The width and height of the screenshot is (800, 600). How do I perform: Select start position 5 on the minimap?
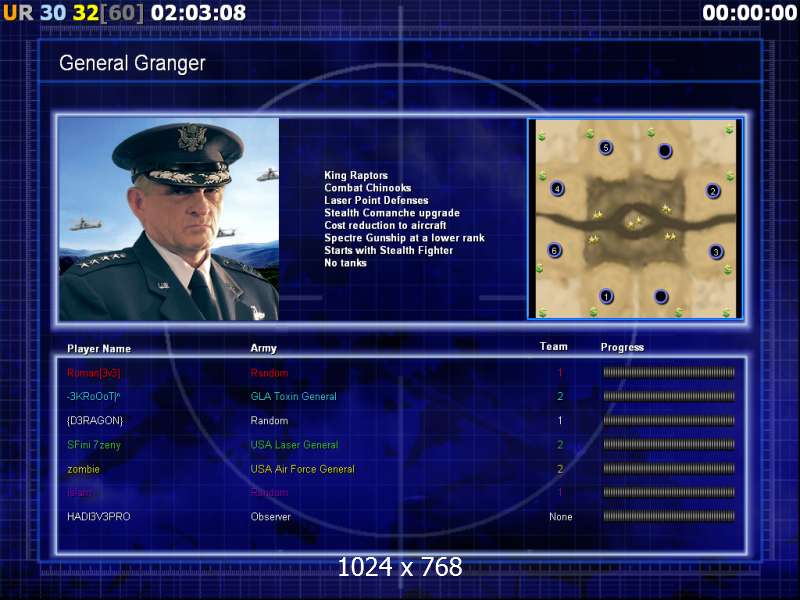click(605, 148)
